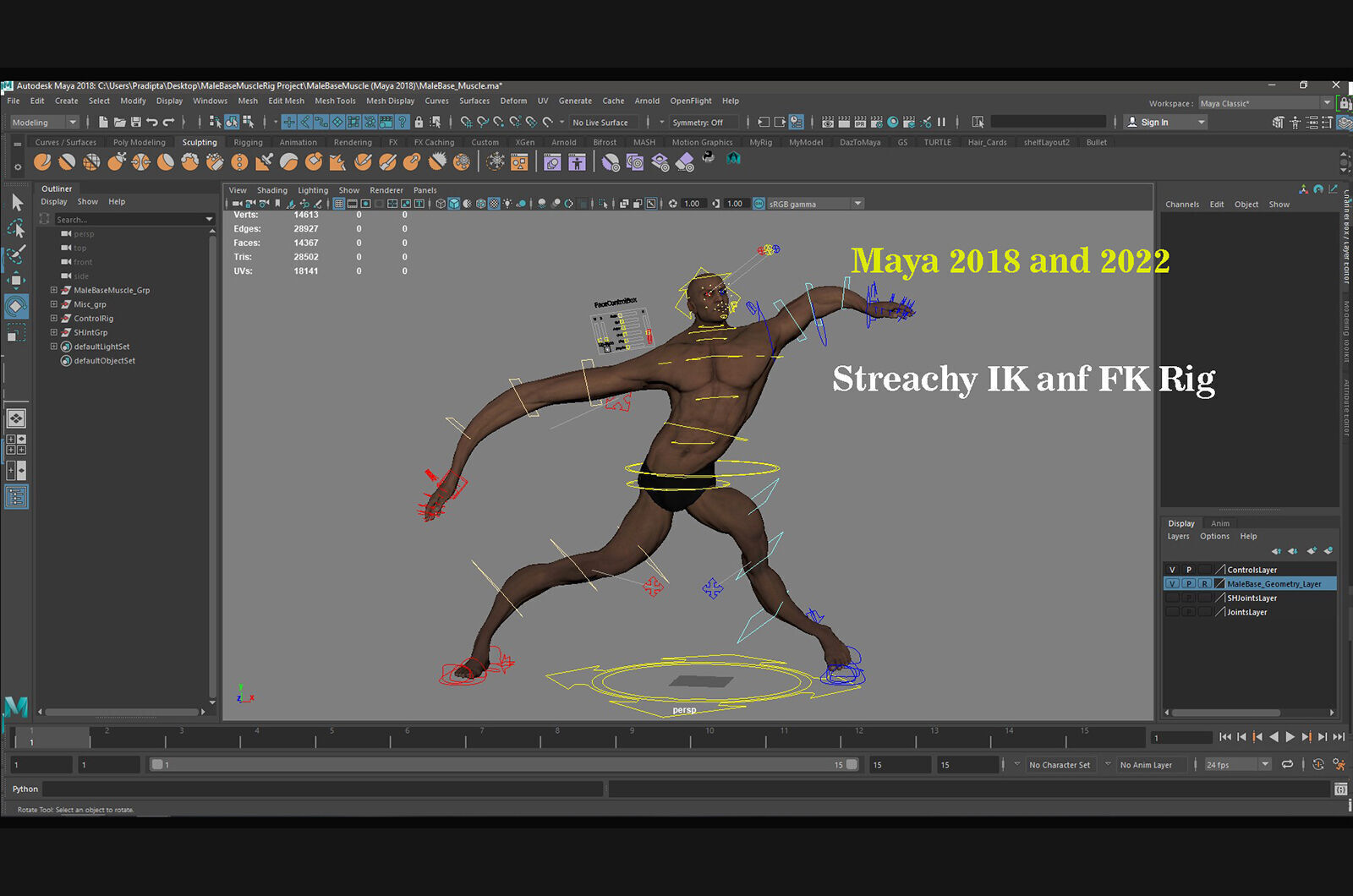The image size is (1353, 896).
Task: Select the Sculpt brush on the Sculpting shelf
Action: [x=42, y=161]
